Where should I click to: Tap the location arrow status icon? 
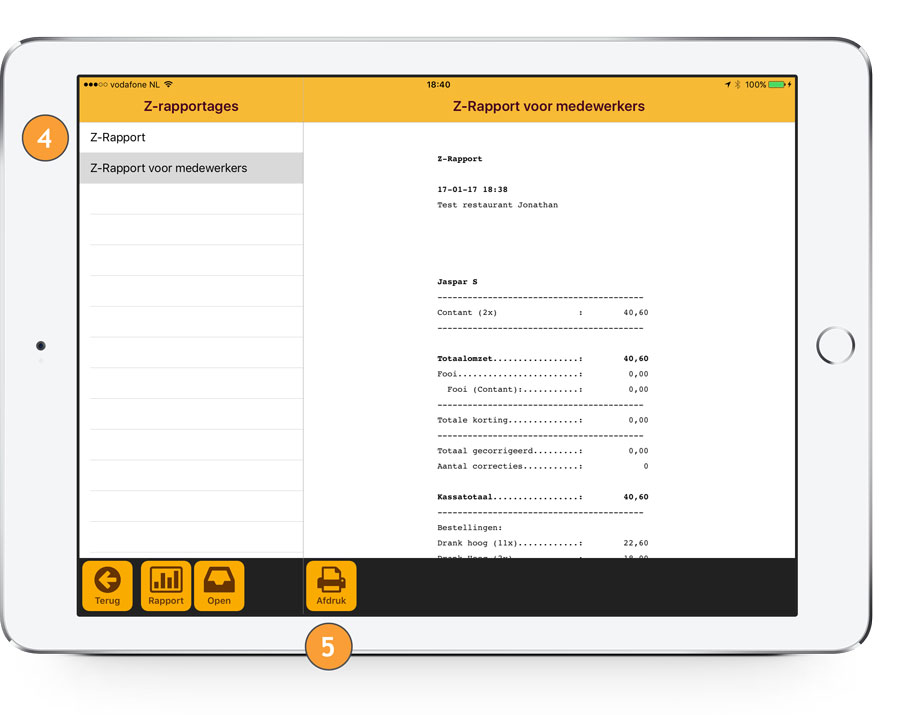click(x=728, y=85)
